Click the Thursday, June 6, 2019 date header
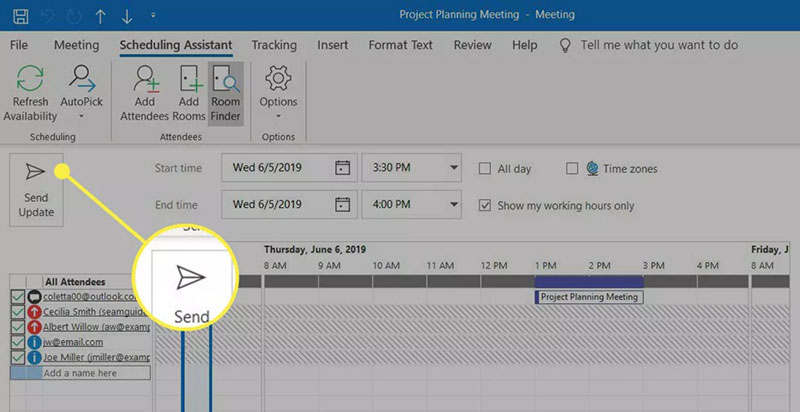This screenshot has height=412, width=800. (315, 250)
